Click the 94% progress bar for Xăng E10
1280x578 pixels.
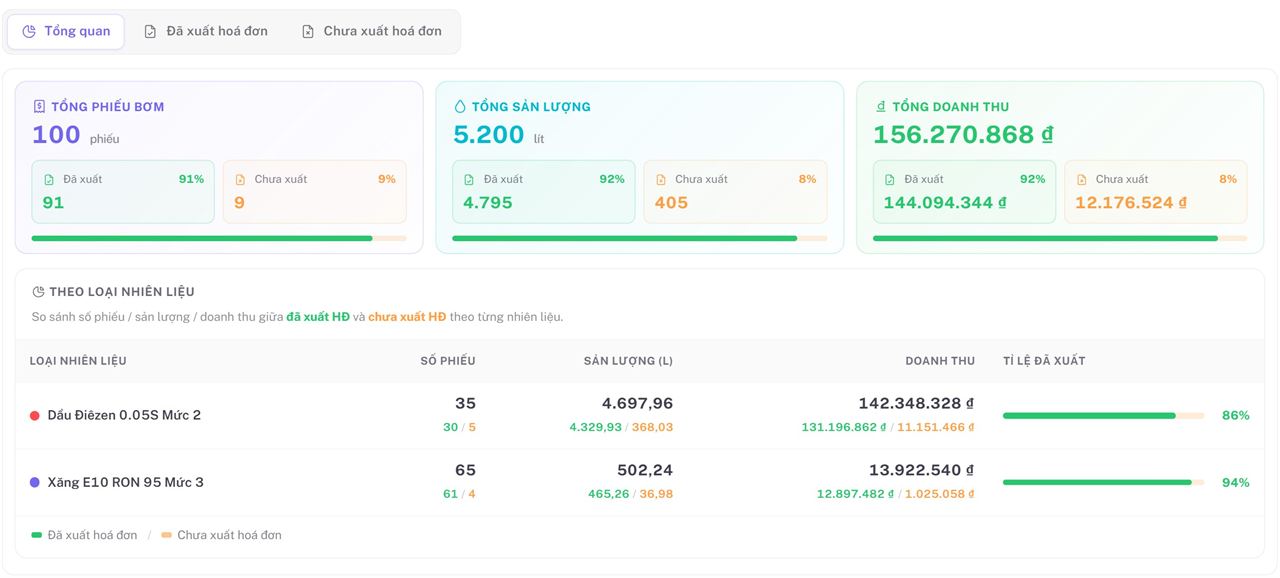point(1103,482)
